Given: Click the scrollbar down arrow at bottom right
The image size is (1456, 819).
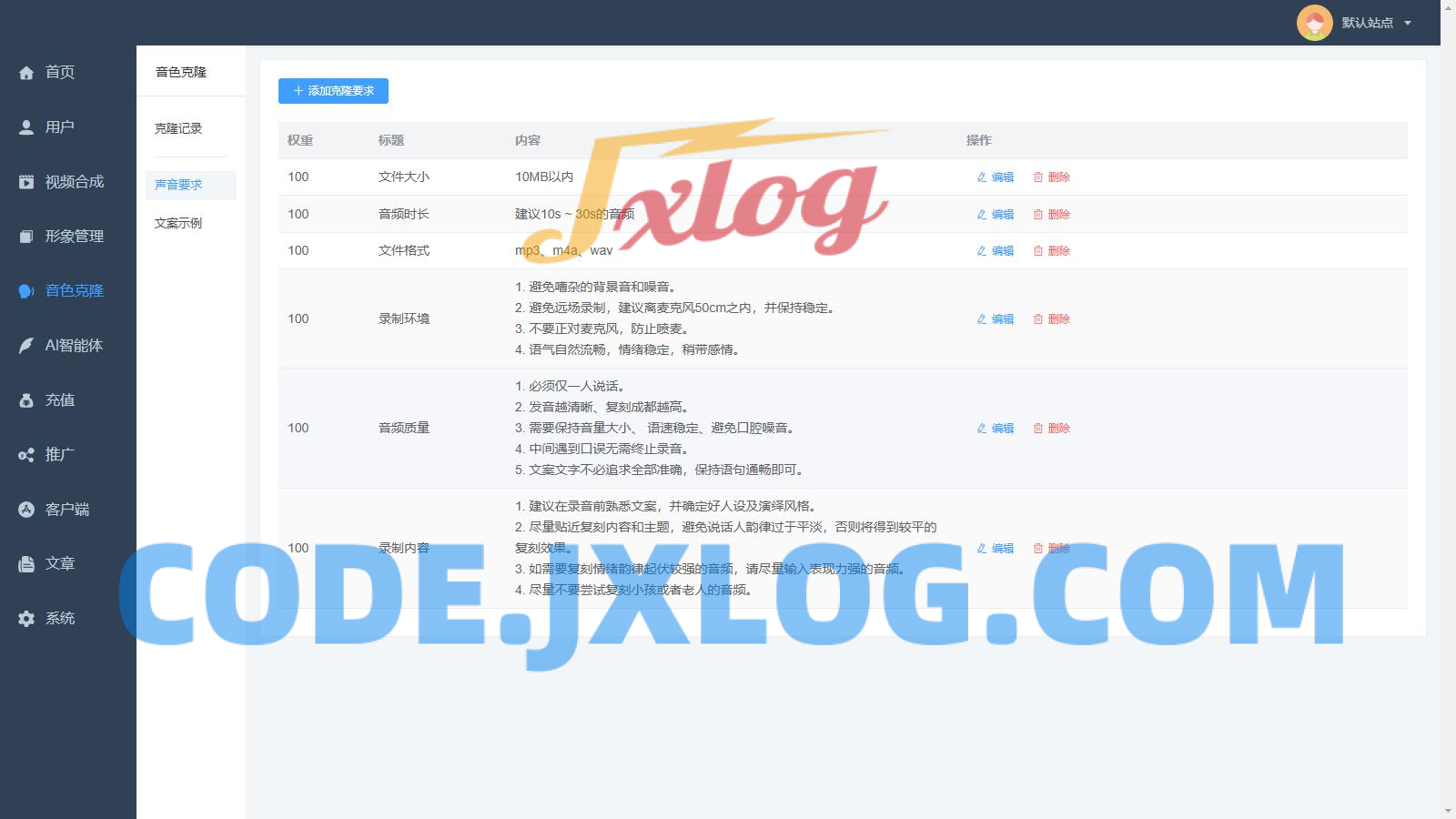Looking at the screenshot, I should pyautogui.click(x=1448, y=811).
